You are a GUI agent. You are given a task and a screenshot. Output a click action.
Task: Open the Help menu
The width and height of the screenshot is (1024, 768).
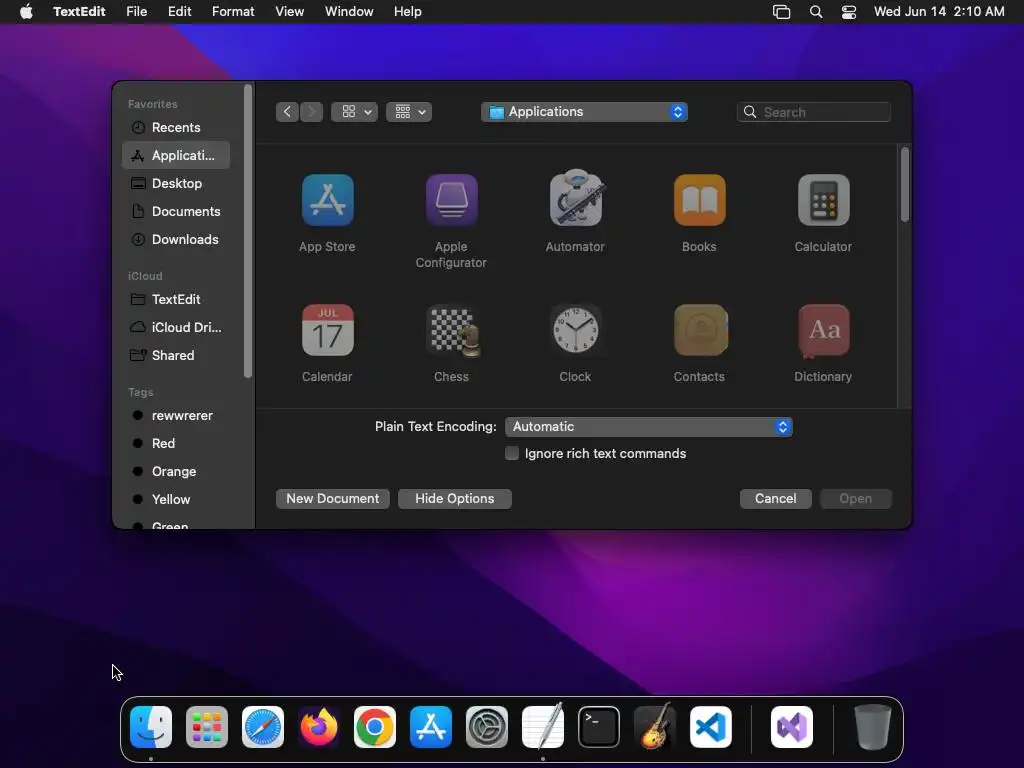tap(408, 12)
